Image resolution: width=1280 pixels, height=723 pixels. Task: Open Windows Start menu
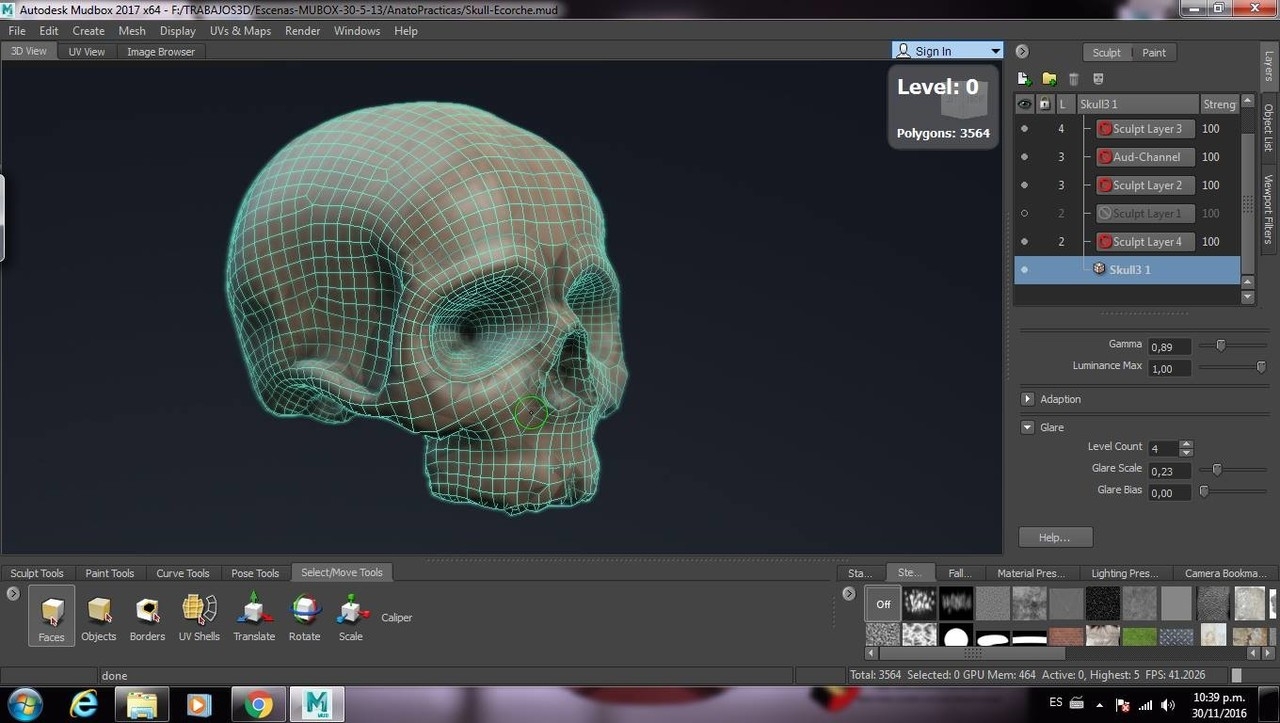[24, 704]
